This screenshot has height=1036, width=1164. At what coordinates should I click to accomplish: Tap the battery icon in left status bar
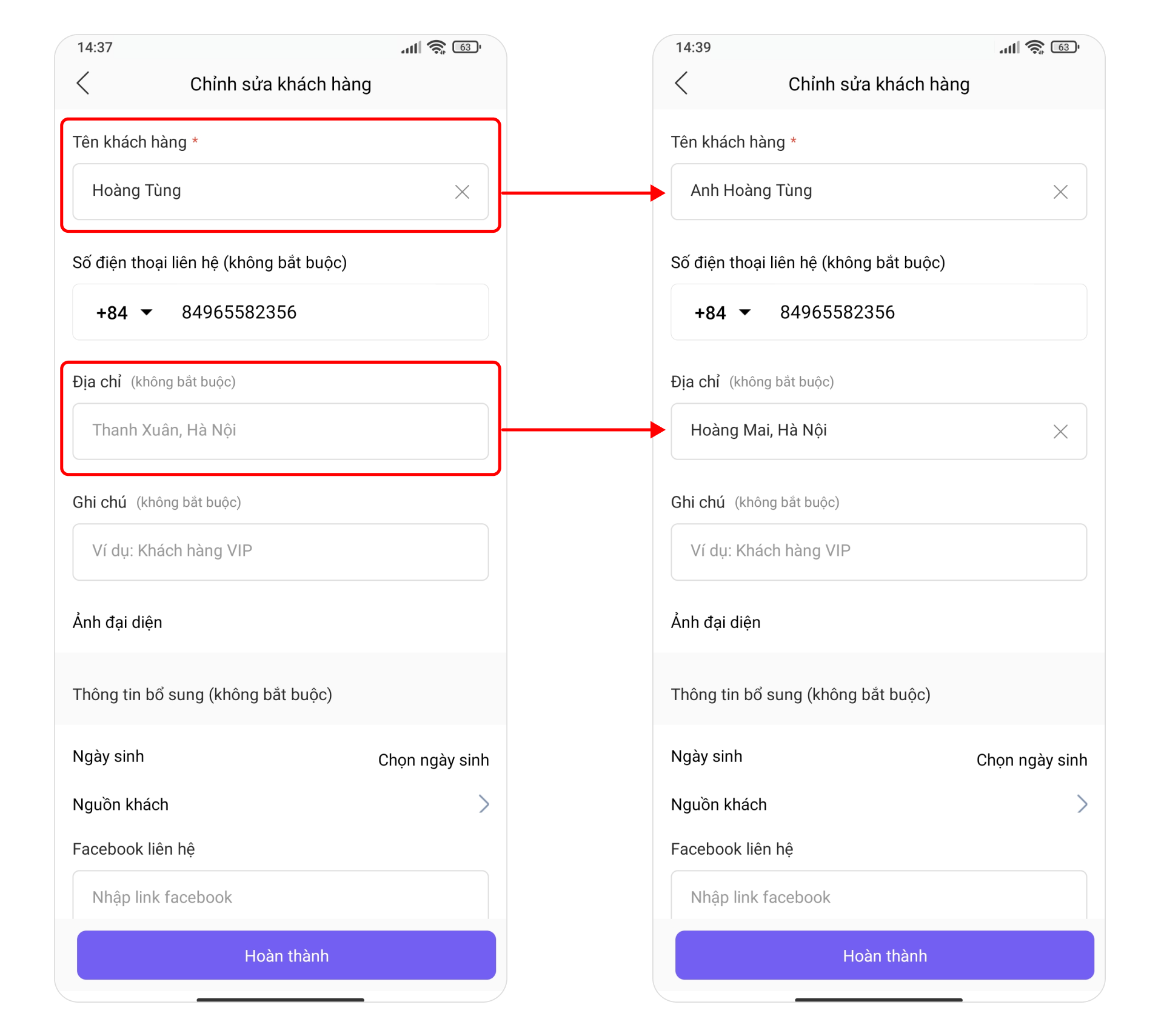point(466,47)
